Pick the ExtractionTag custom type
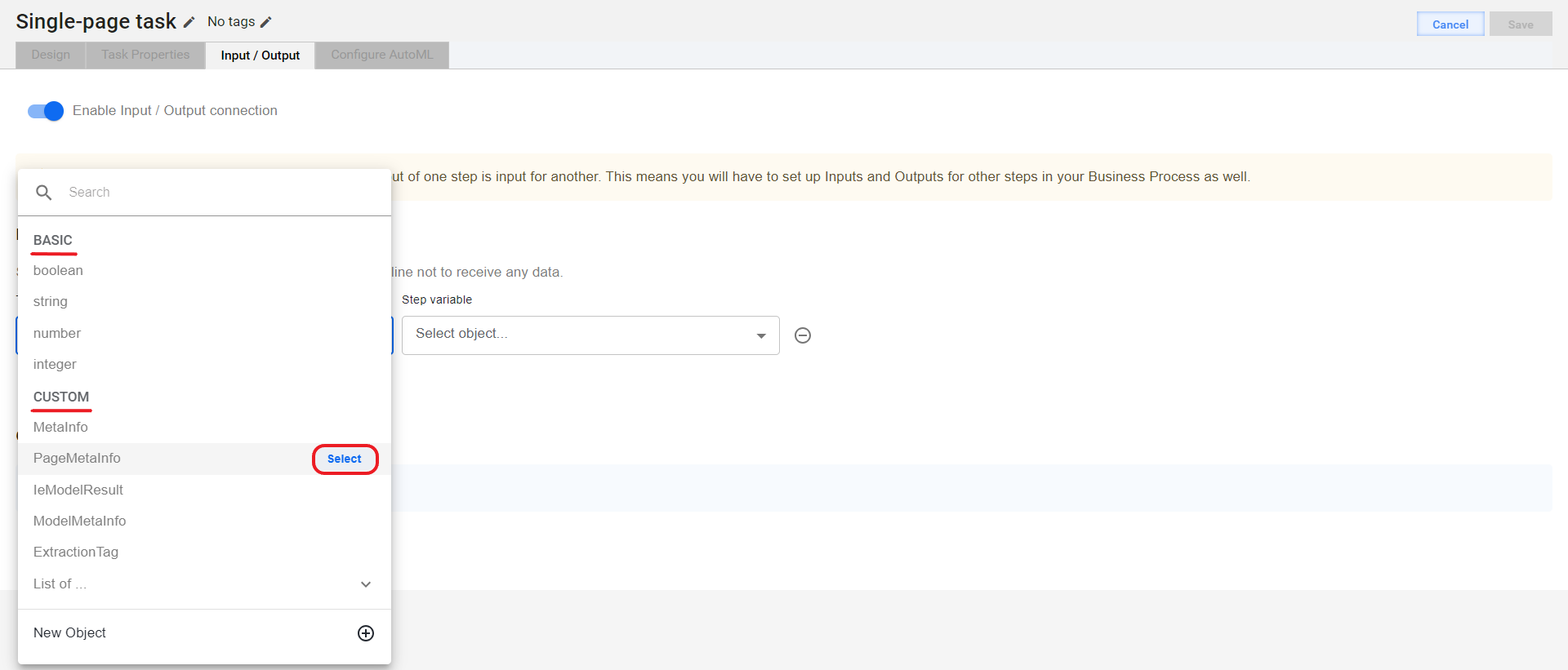 click(x=204, y=552)
